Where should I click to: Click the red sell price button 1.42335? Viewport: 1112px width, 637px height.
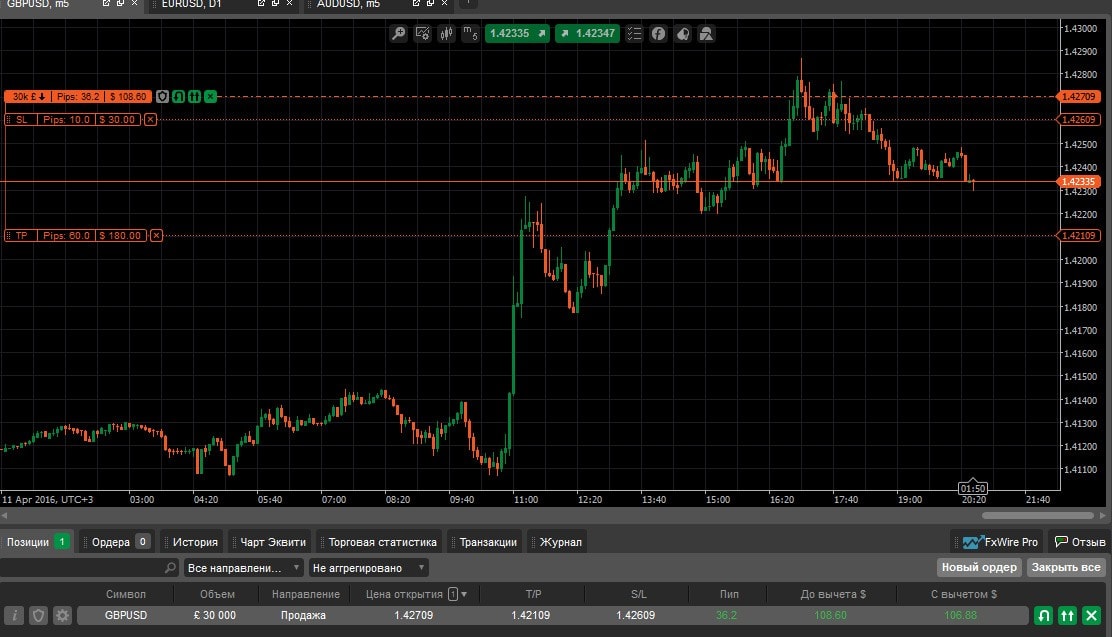coord(517,34)
